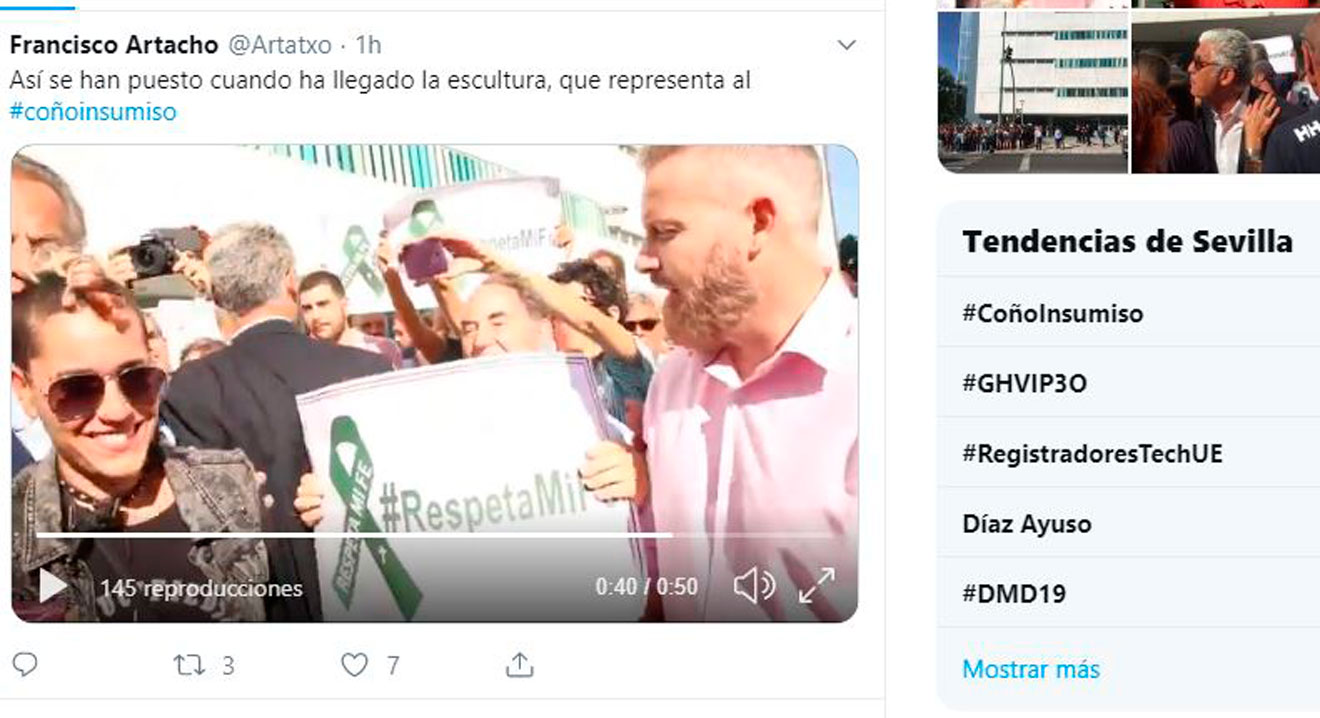Screen dimensions: 1320x718
Task: Expand video to fullscreen
Action: tap(817, 586)
